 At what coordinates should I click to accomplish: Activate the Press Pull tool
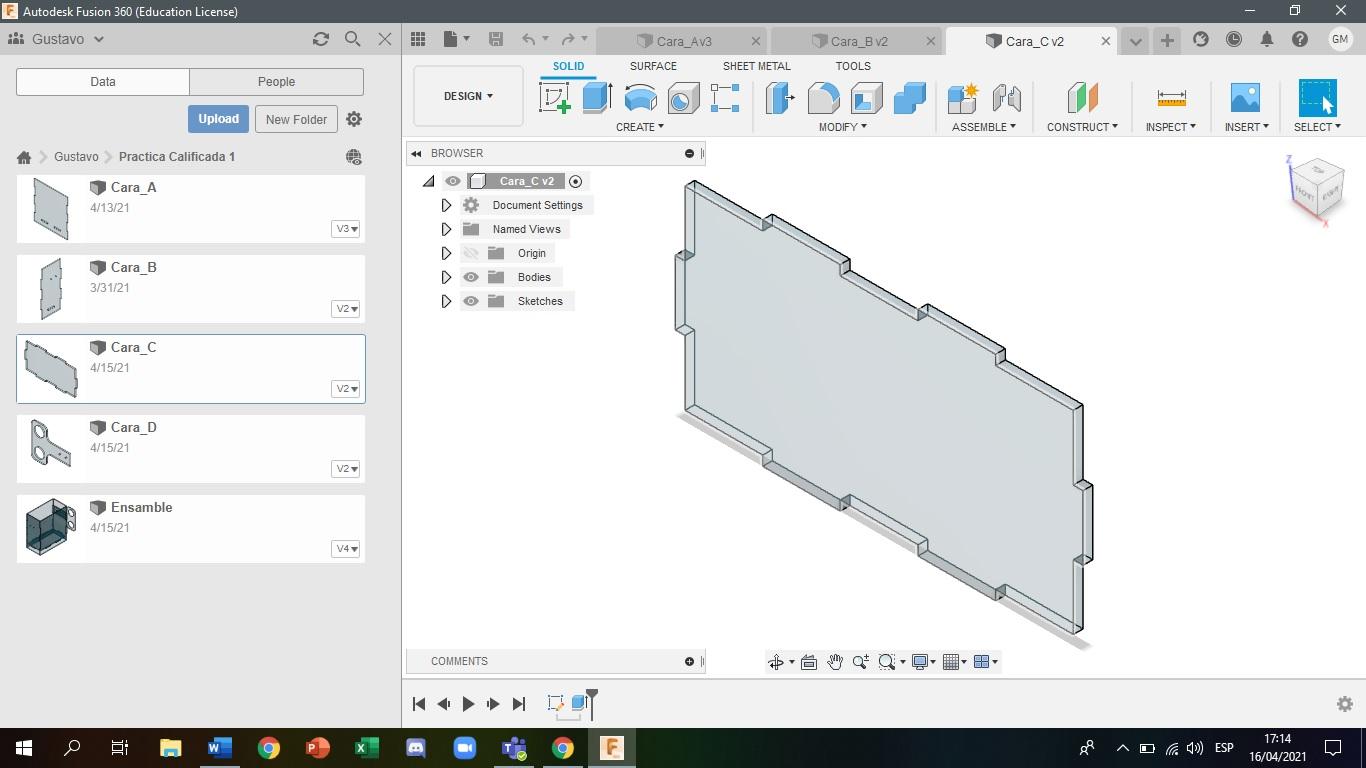[x=780, y=98]
